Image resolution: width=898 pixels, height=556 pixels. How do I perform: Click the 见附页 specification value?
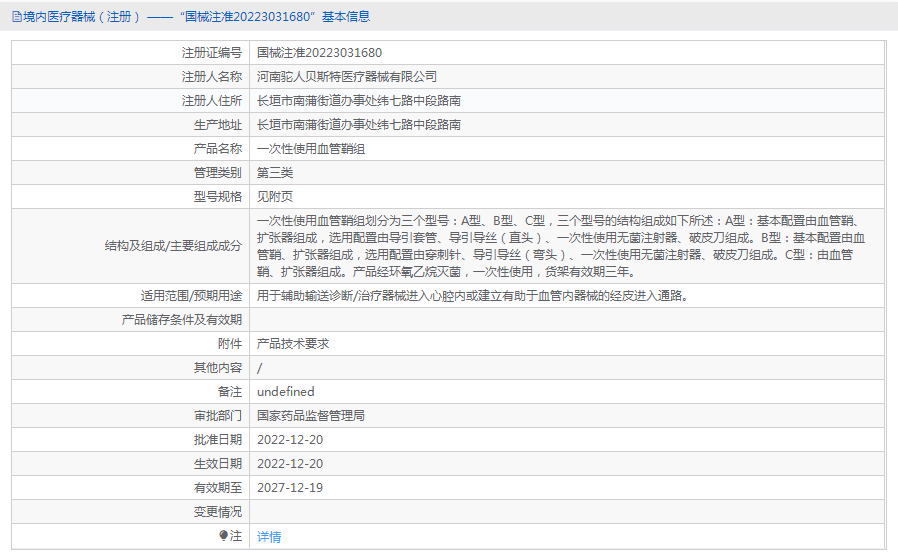[x=274, y=197]
